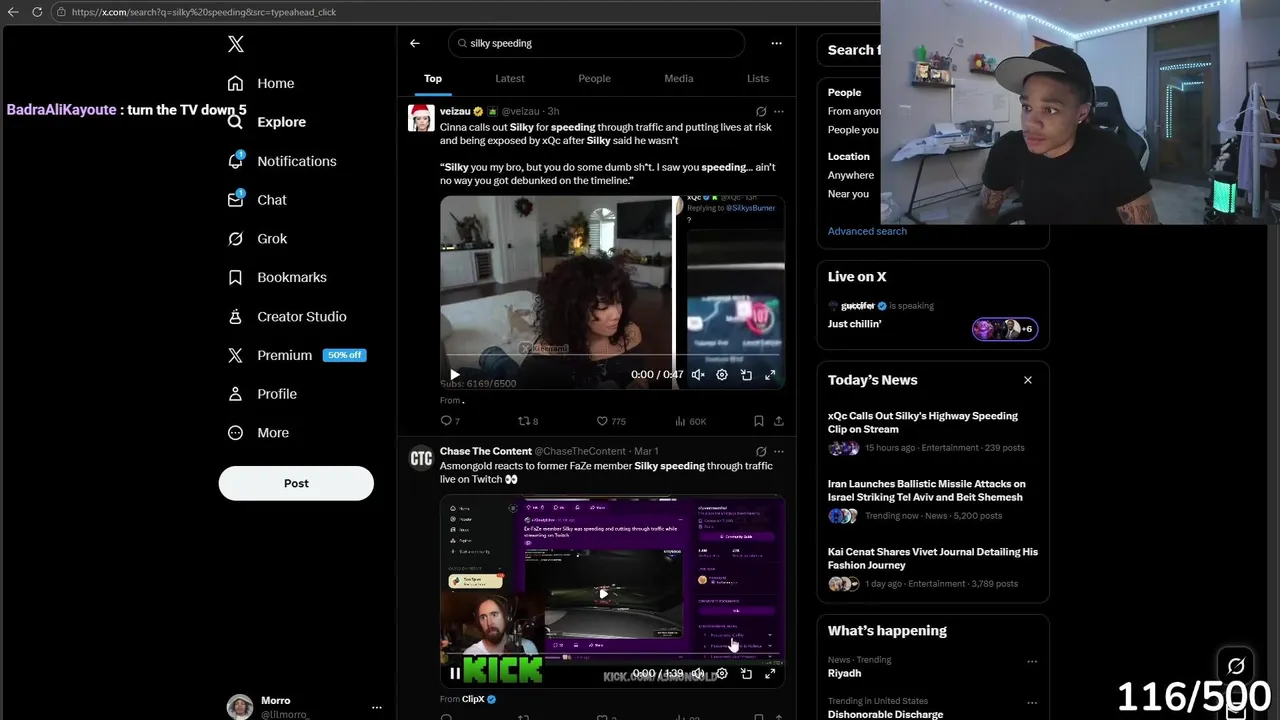
Task: Open more options on Chase The Content post
Action: pyautogui.click(x=779, y=451)
